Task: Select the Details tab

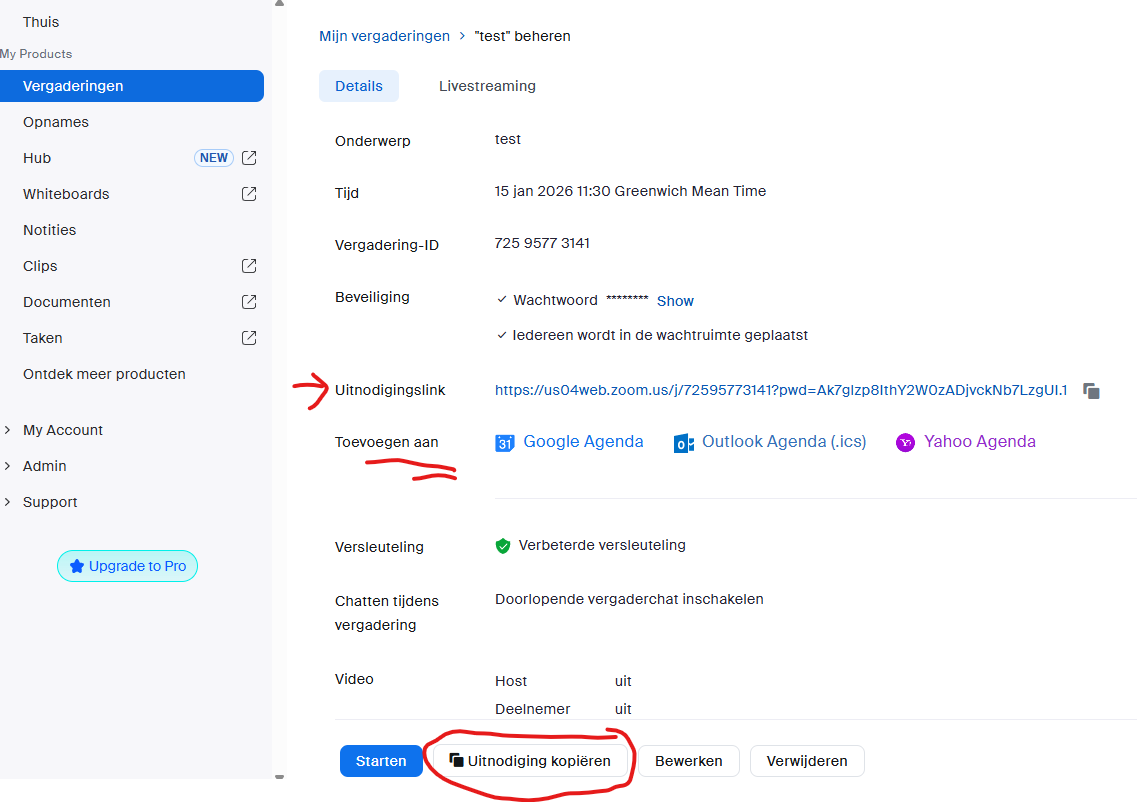Action: pos(358,86)
